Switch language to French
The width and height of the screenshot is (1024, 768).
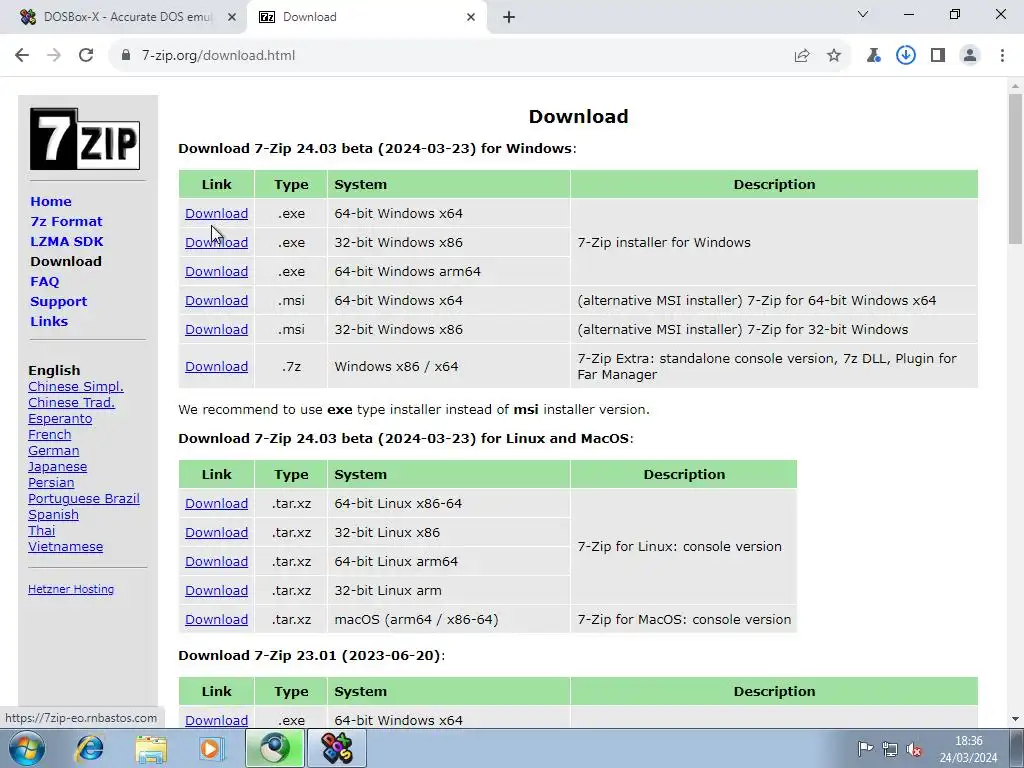50,435
